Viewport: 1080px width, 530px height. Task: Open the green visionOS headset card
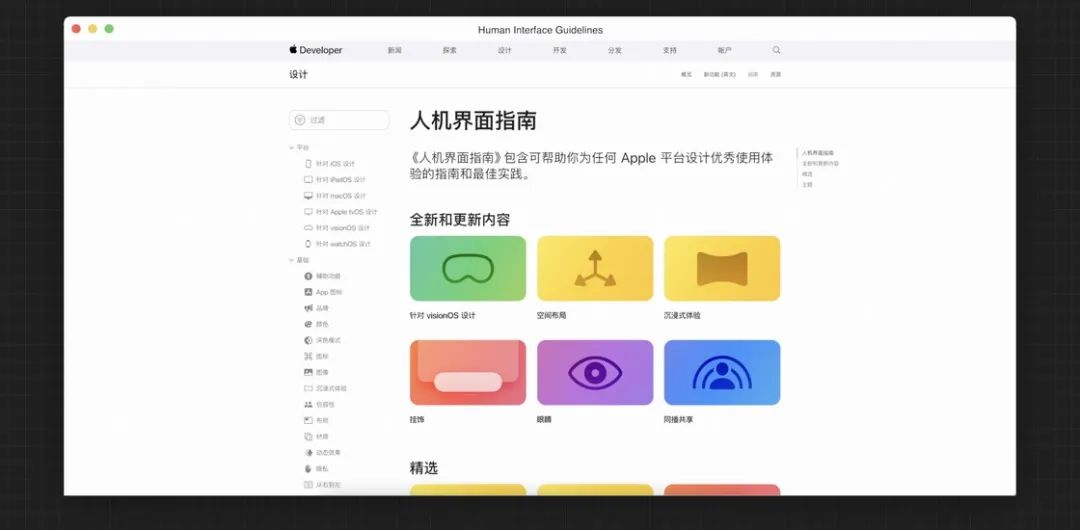point(468,269)
